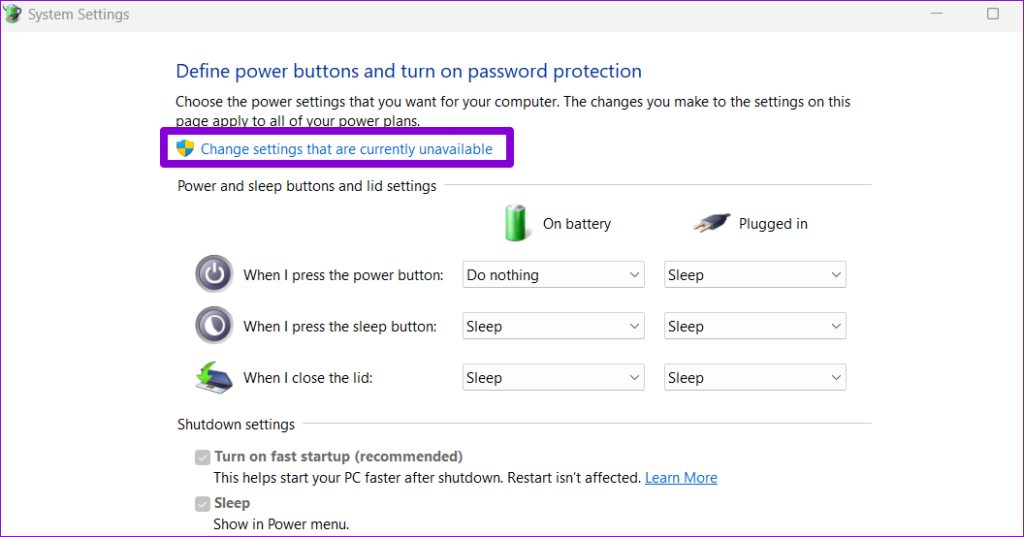Maximize the System Settings window

click(993, 14)
